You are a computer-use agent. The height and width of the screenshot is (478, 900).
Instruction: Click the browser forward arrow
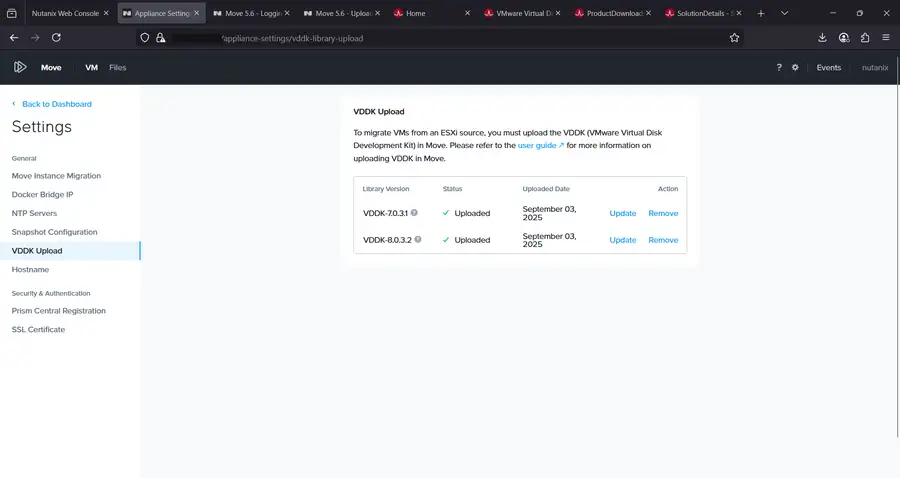point(35,38)
